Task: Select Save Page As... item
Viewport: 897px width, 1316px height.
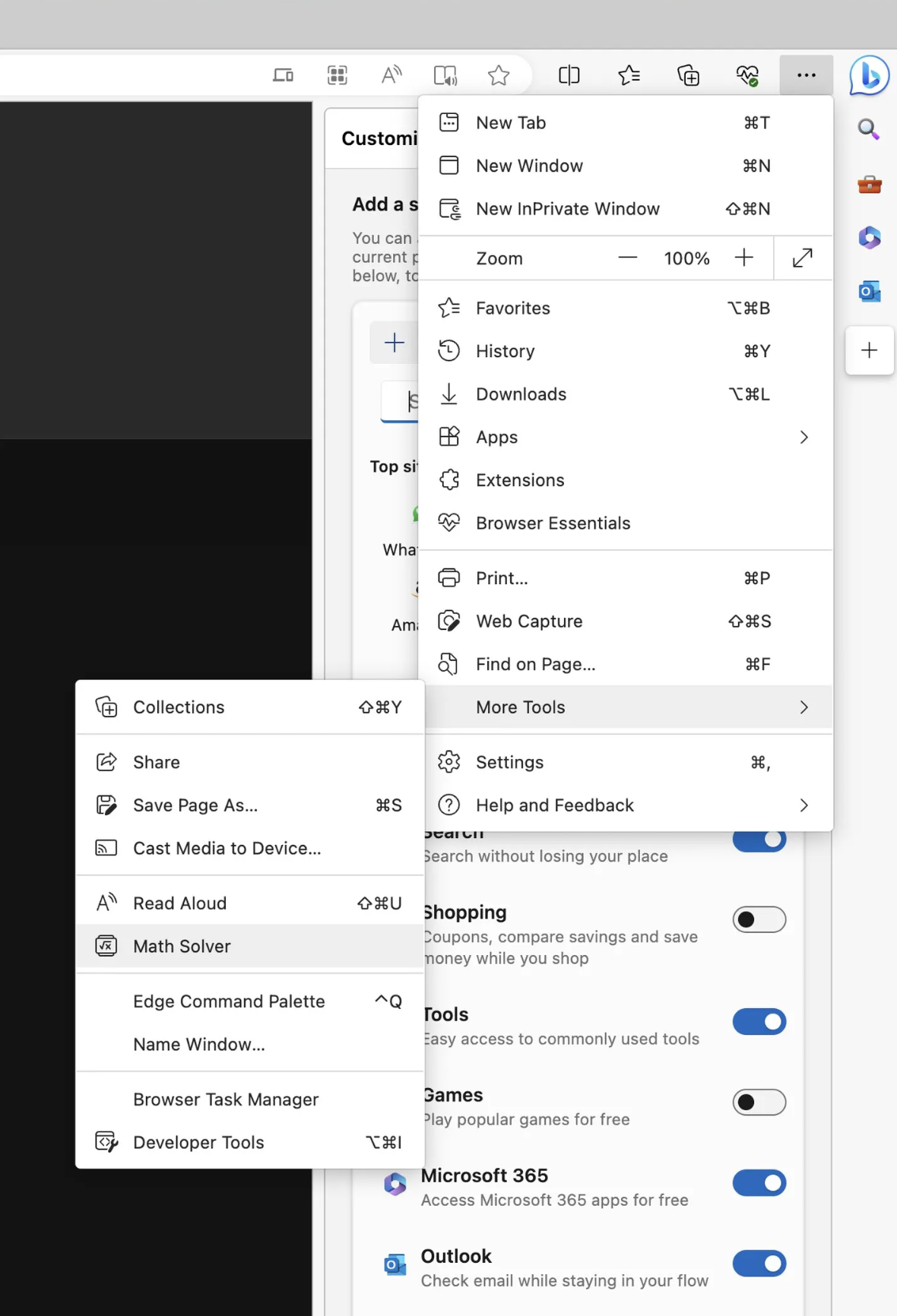Action: pos(250,805)
